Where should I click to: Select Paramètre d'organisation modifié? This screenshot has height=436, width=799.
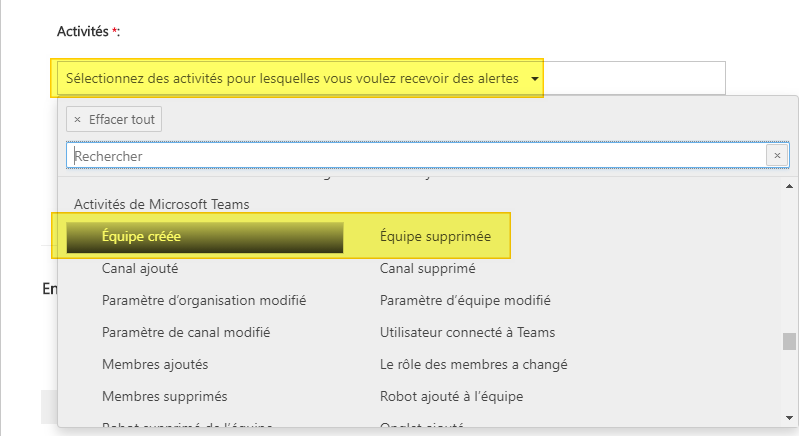click(x=204, y=300)
